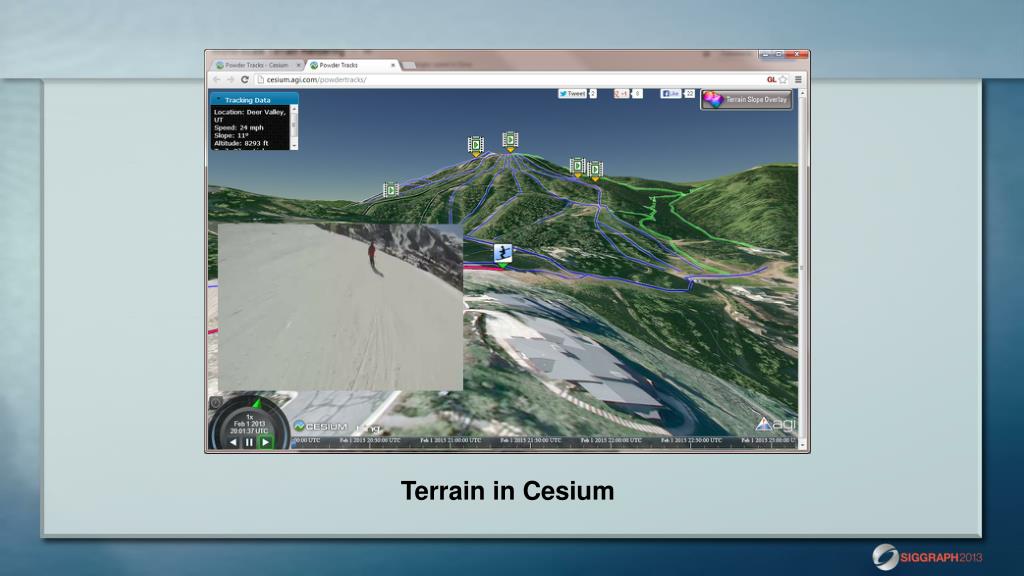Screen dimensions: 1024x576
Task: Click the Speed: 24 mph text
Action: click(x=238, y=128)
